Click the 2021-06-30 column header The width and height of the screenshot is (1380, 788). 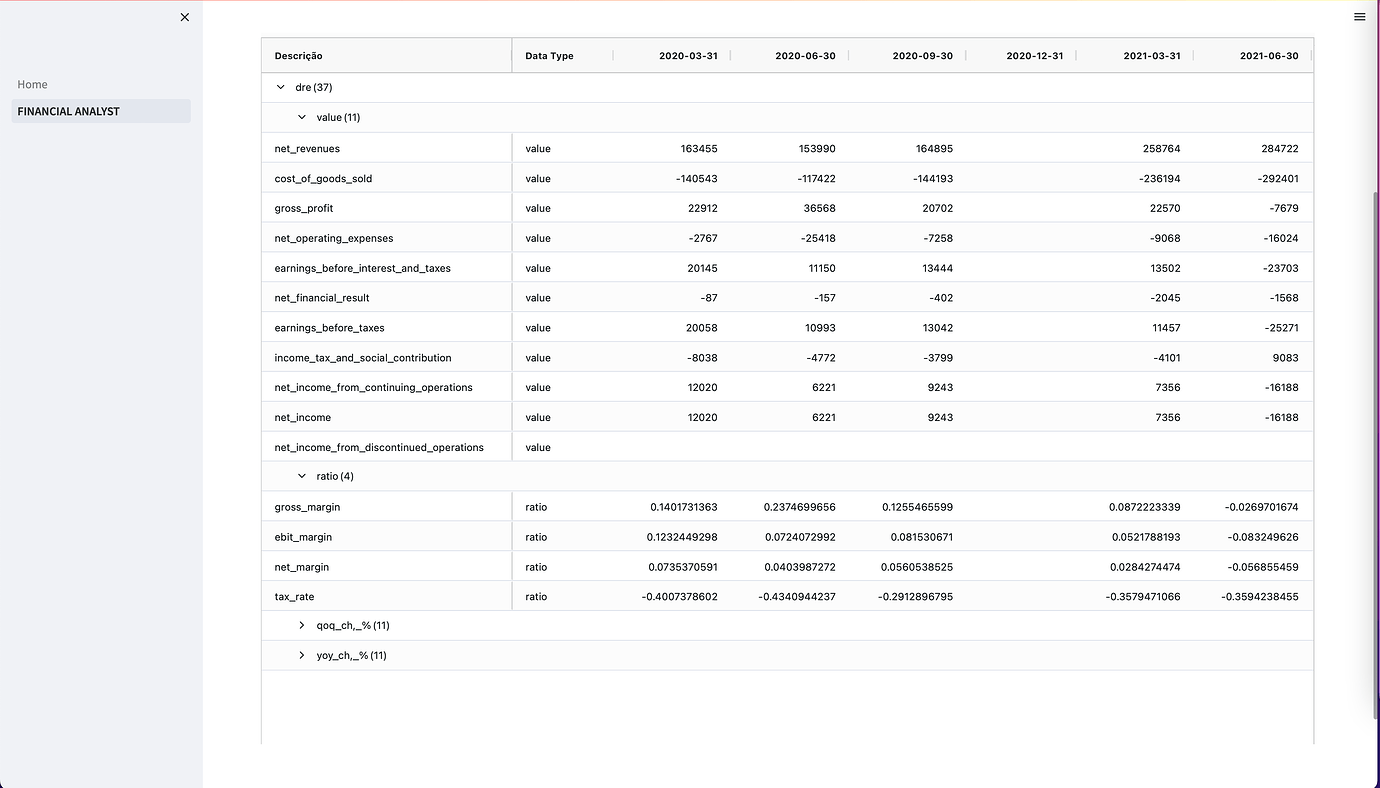click(1269, 55)
